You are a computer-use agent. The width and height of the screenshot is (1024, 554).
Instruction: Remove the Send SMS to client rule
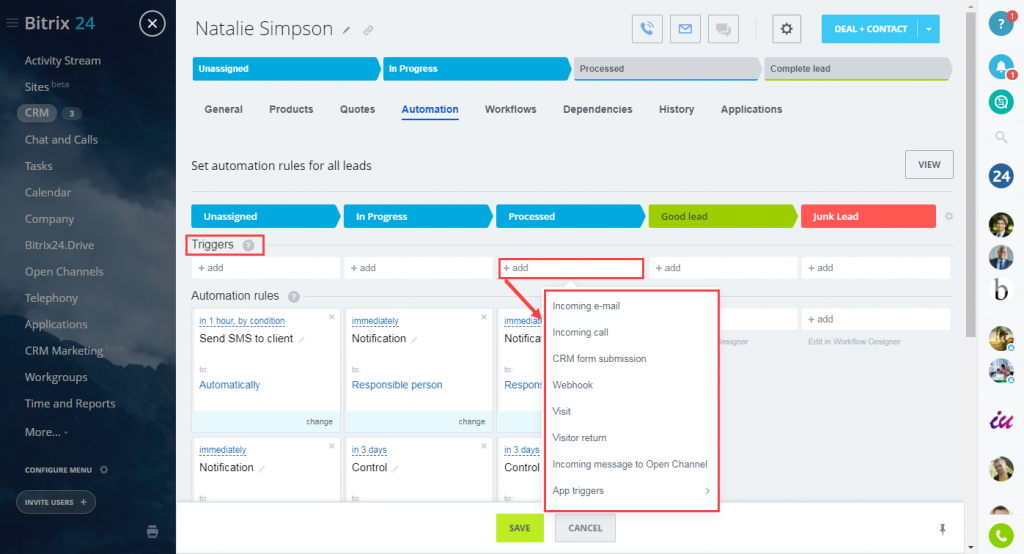pos(332,317)
